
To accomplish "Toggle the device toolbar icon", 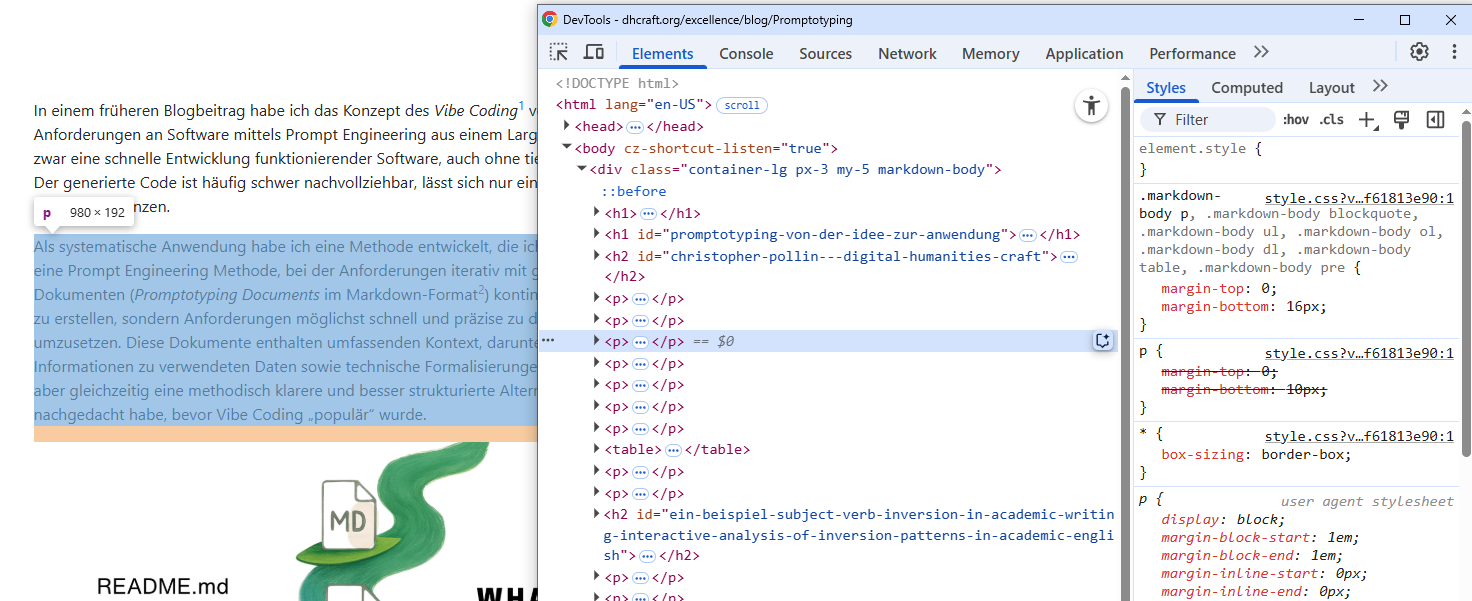I will click(593, 53).
